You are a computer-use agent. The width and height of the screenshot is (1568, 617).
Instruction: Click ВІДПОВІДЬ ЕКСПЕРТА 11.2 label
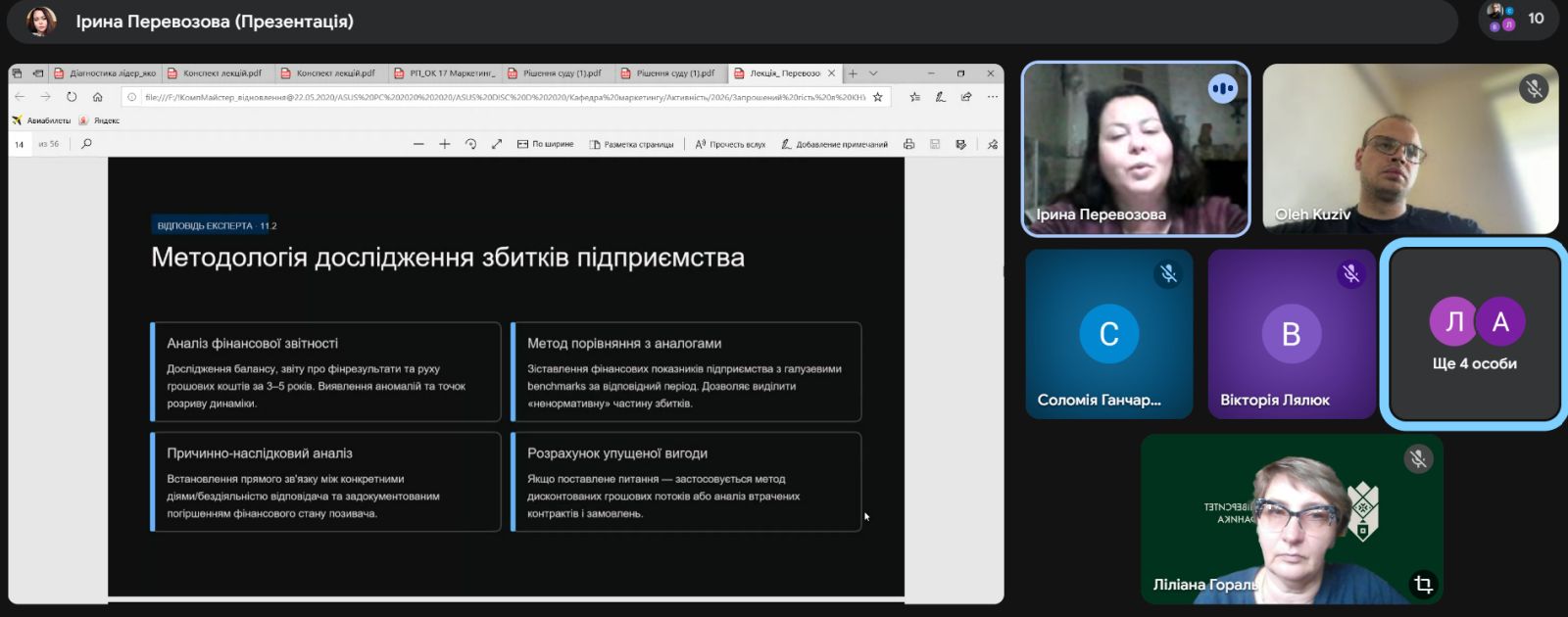tap(217, 226)
